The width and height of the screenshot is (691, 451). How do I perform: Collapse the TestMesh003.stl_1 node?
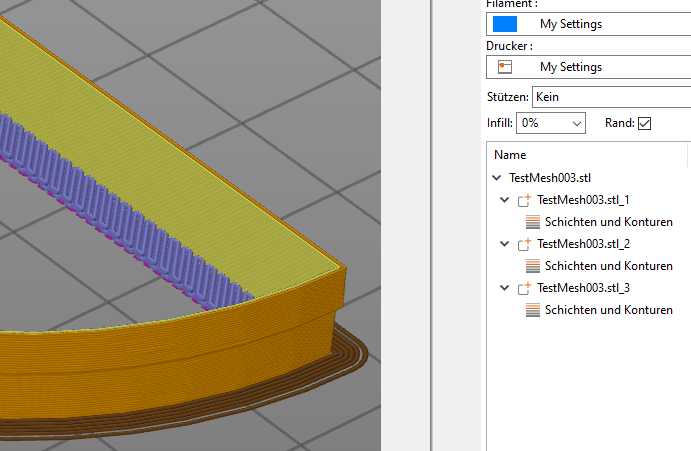click(505, 200)
